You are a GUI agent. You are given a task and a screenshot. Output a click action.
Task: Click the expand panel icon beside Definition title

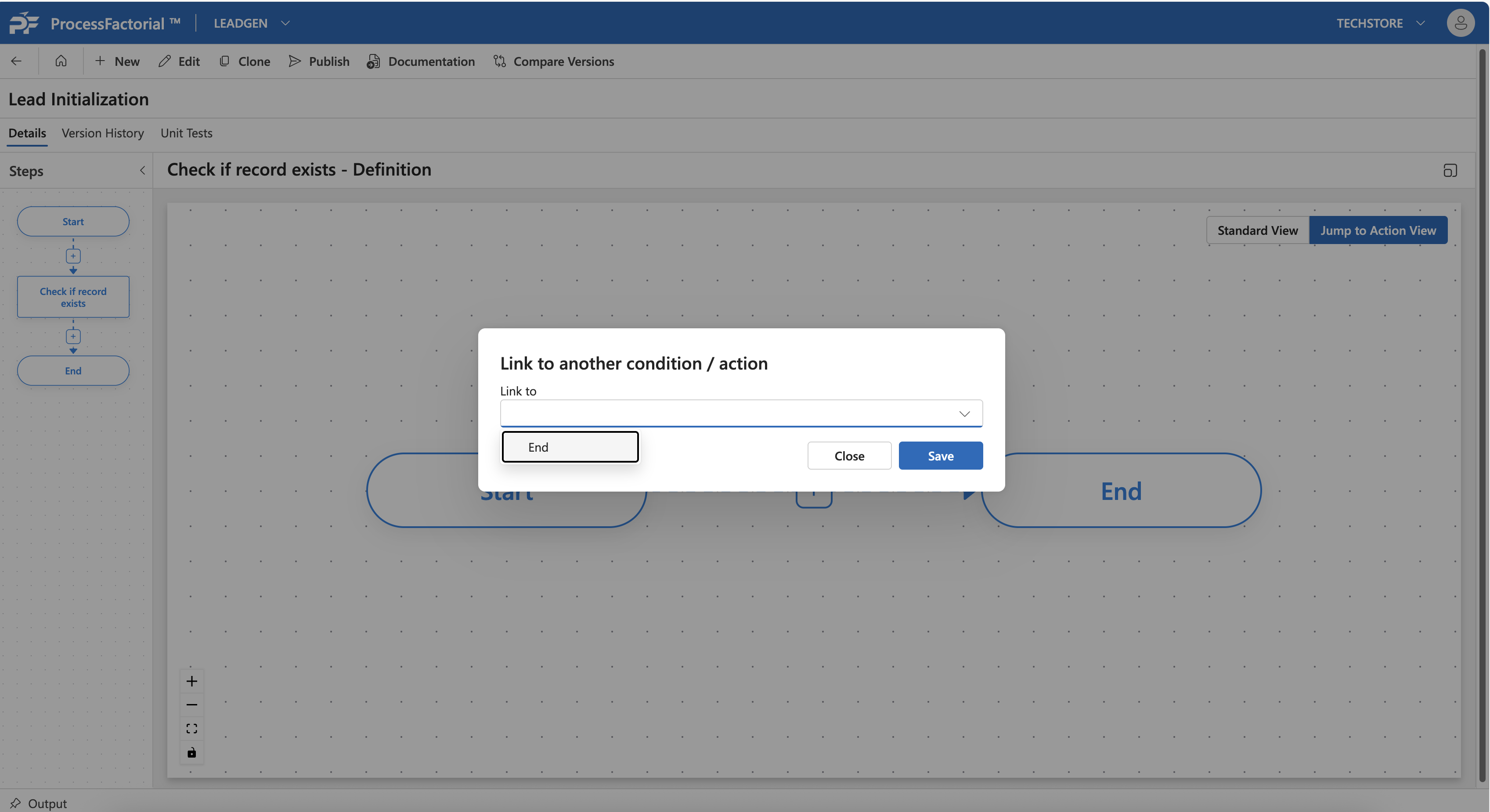pyautogui.click(x=1450, y=170)
